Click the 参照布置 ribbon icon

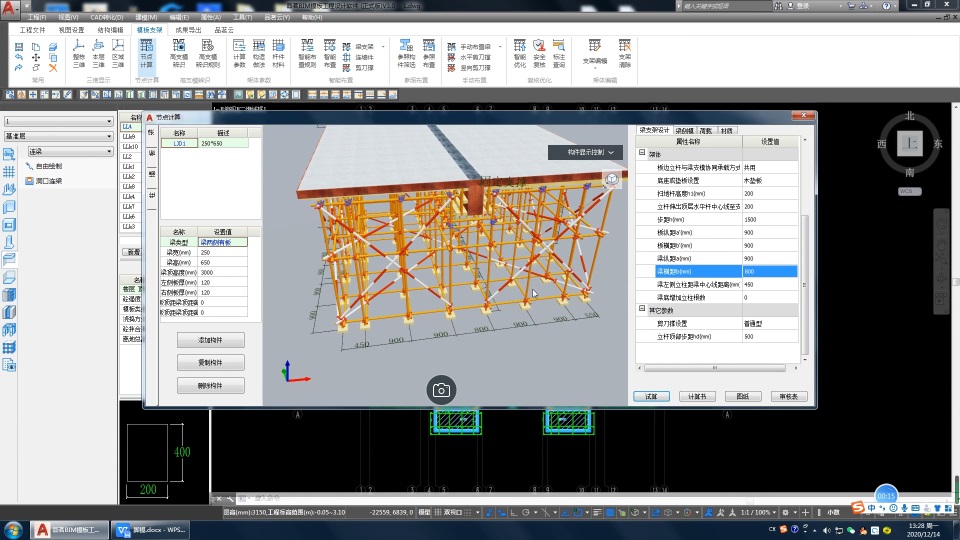tap(429, 53)
